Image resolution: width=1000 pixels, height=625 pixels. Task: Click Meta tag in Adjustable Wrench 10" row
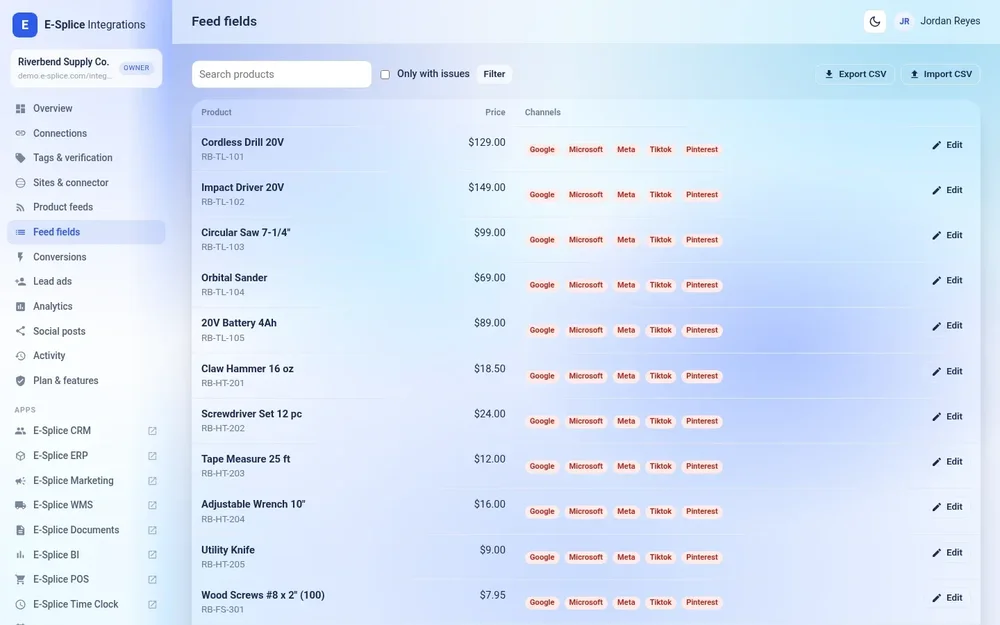coord(626,511)
